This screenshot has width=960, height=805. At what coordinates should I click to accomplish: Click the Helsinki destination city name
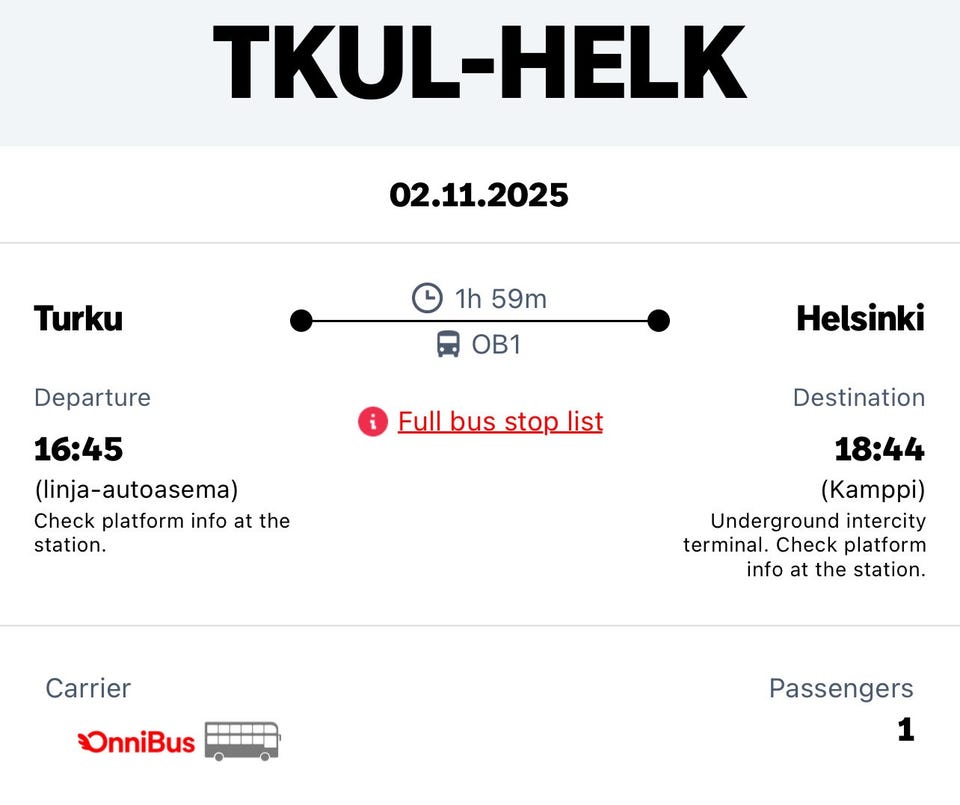coord(860,319)
